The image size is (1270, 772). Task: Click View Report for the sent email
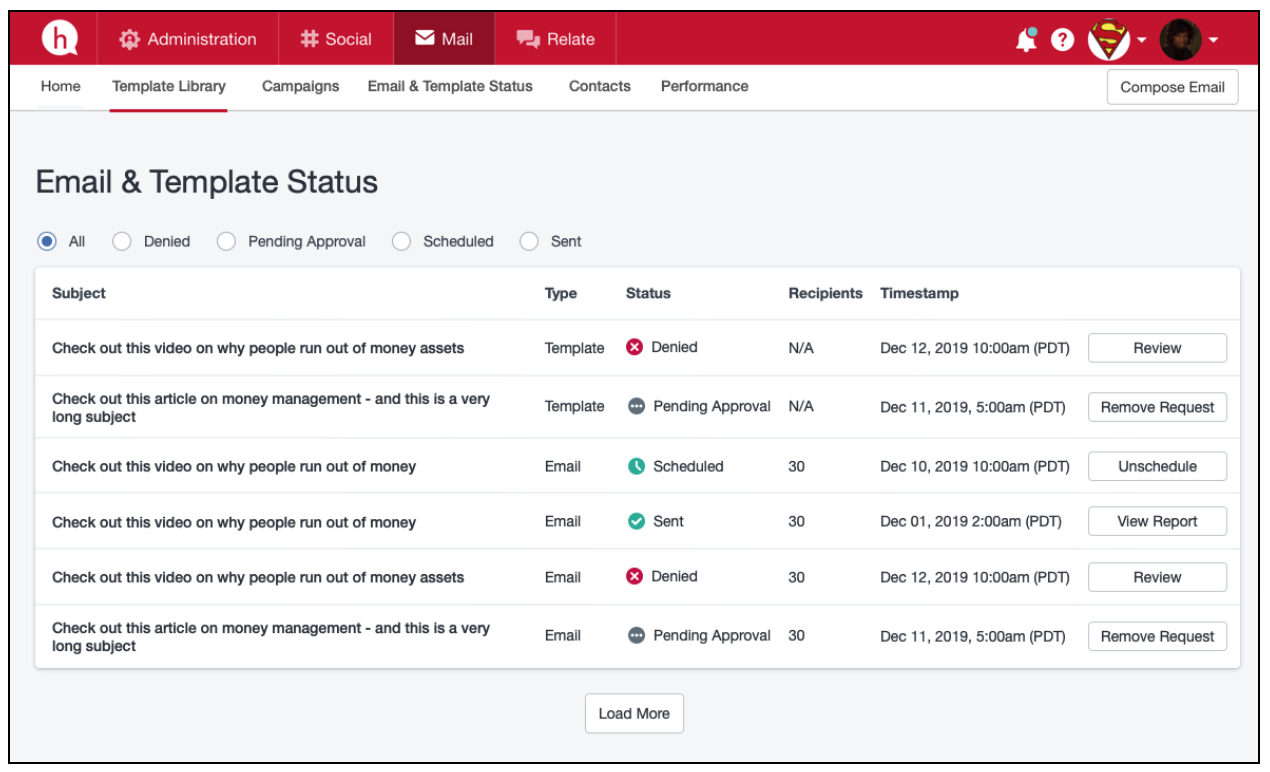(1157, 521)
